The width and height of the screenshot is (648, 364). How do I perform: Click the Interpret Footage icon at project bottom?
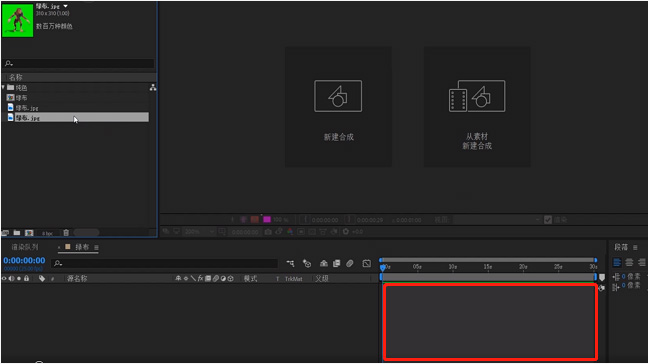tap(5, 233)
